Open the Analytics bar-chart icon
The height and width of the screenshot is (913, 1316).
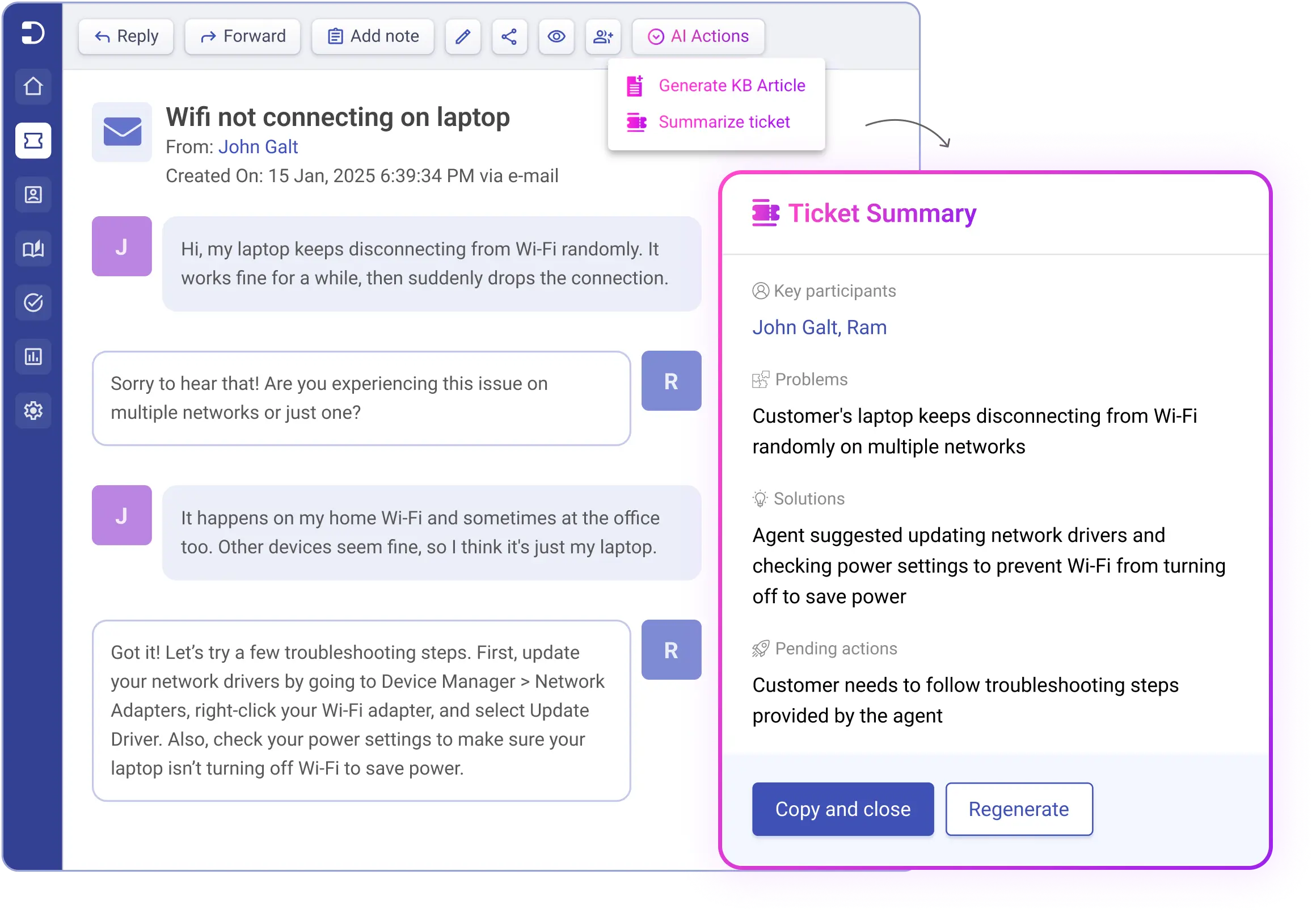click(32, 356)
